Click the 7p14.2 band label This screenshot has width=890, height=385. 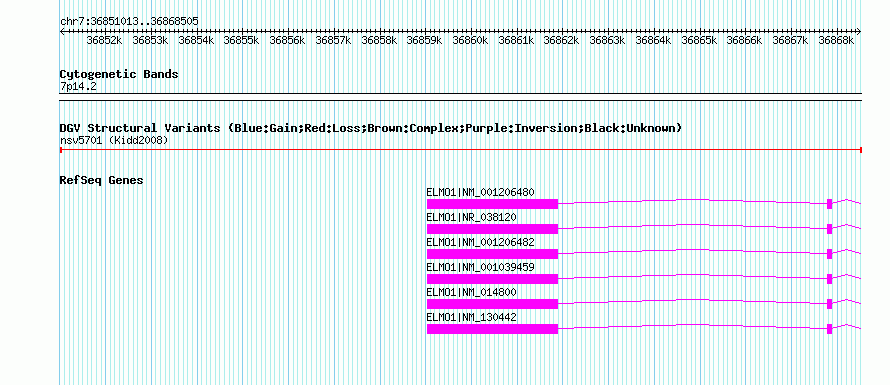coord(78,87)
